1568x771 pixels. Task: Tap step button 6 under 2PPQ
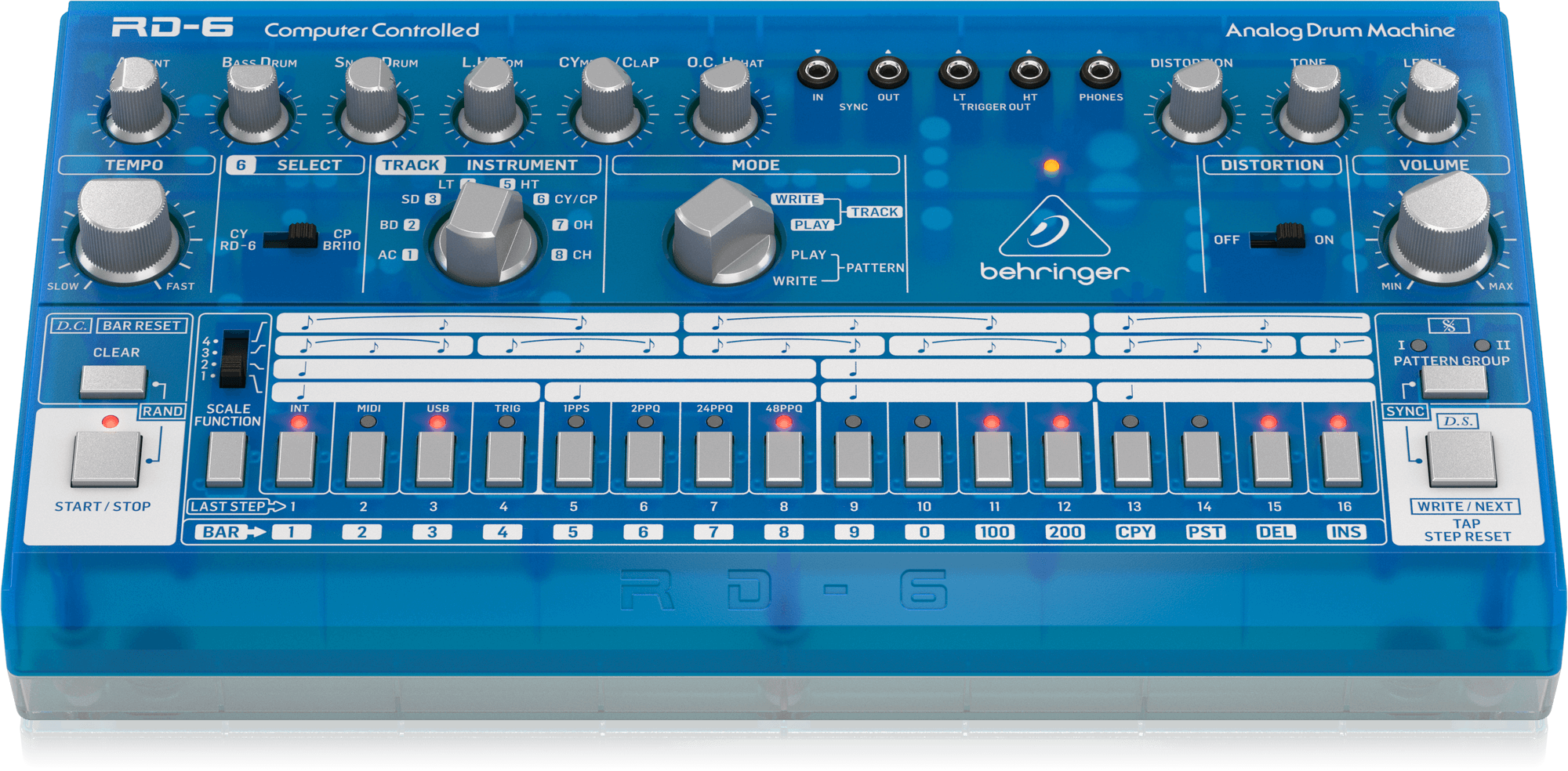[x=645, y=458]
